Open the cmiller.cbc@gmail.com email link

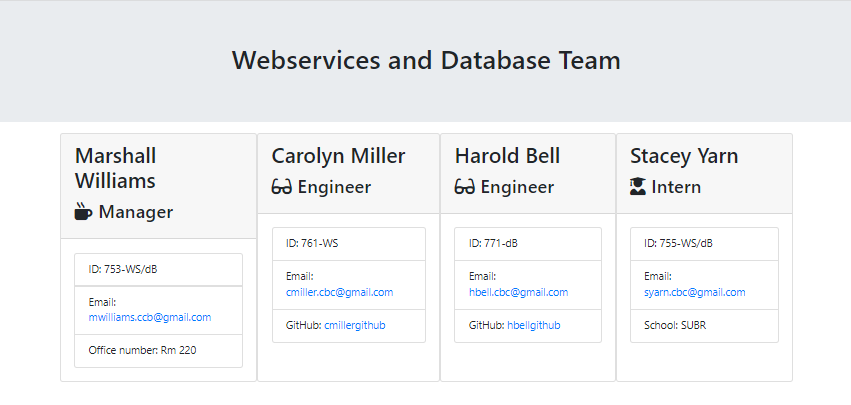coord(339,292)
